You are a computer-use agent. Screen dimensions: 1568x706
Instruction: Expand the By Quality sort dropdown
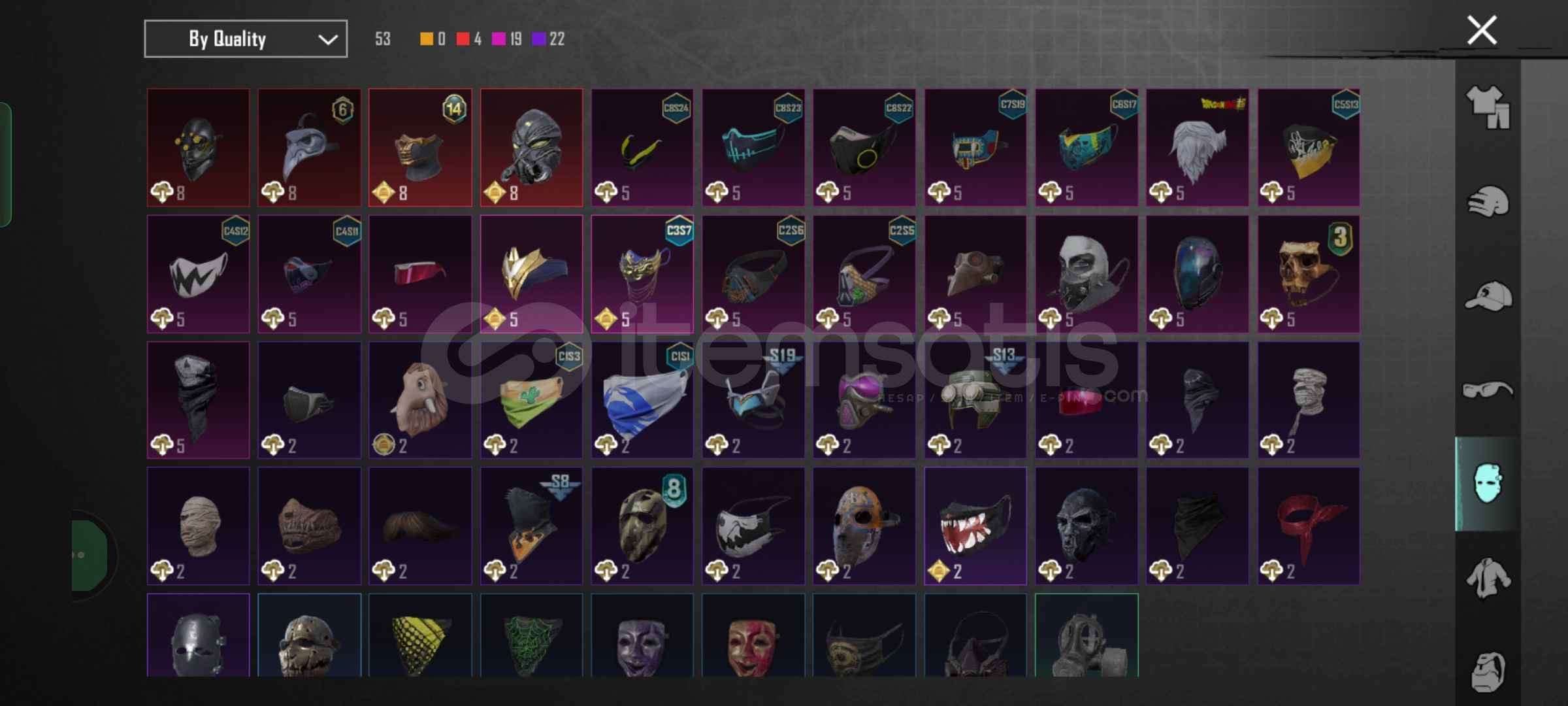(246, 39)
